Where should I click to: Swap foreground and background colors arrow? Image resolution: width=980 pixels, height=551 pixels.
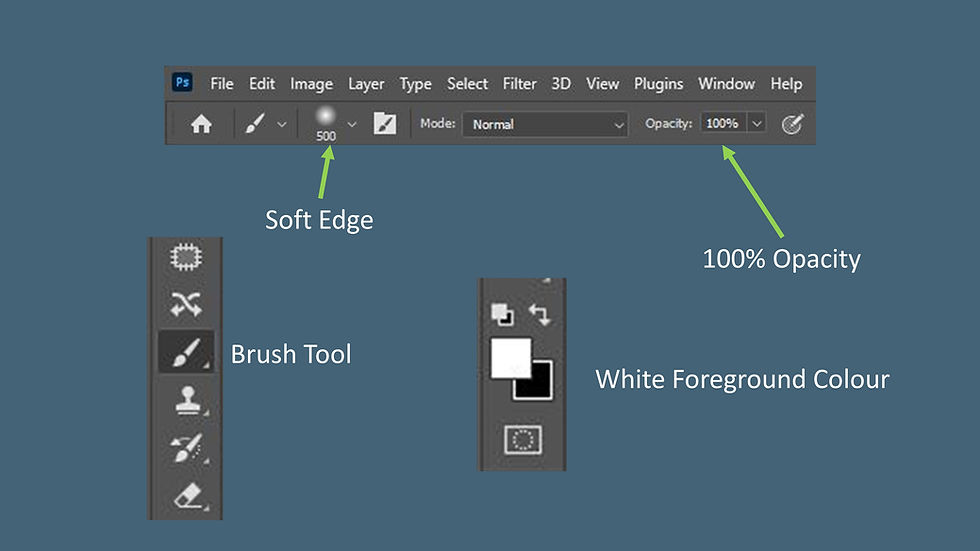coord(539,314)
